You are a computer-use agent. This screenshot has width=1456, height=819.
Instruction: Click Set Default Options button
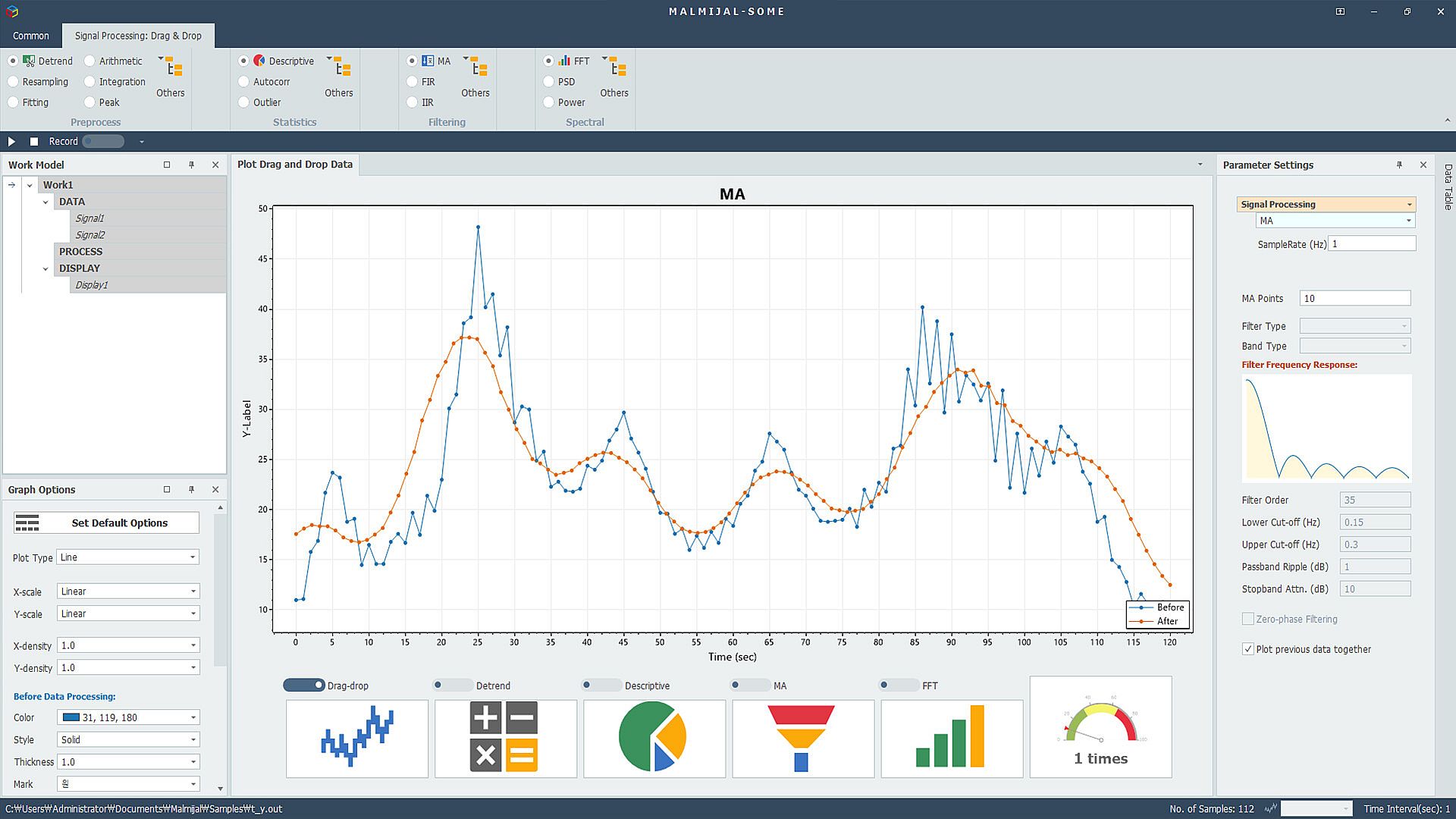(x=107, y=523)
